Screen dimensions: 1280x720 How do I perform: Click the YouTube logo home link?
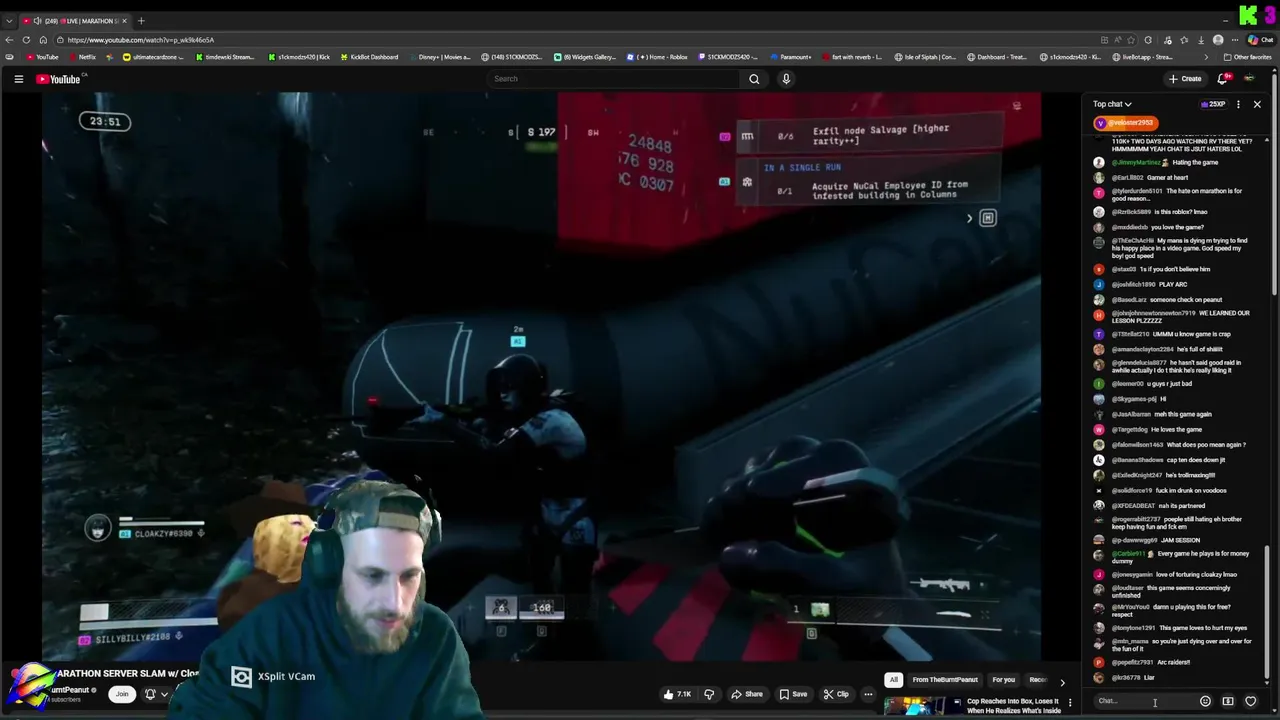(58, 79)
